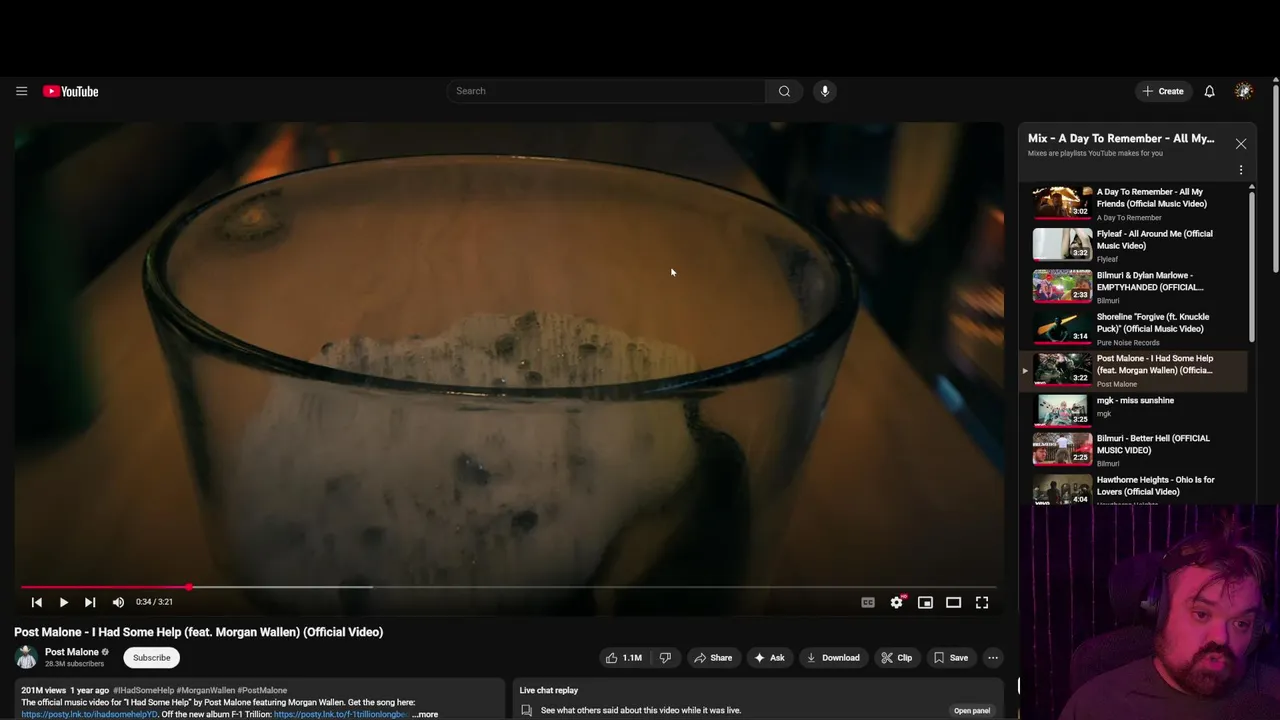Open the f-1trillion album link
The height and width of the screenshot is (720, 1280).
pos(340,715)
